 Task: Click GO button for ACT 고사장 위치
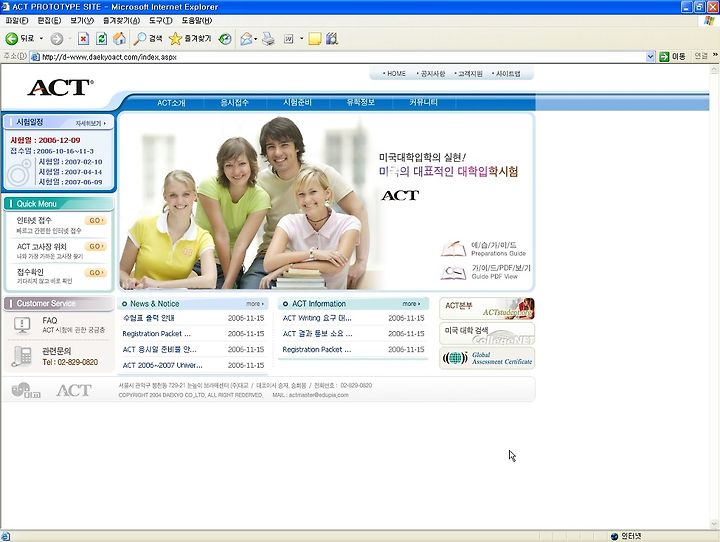click(96, 247)
